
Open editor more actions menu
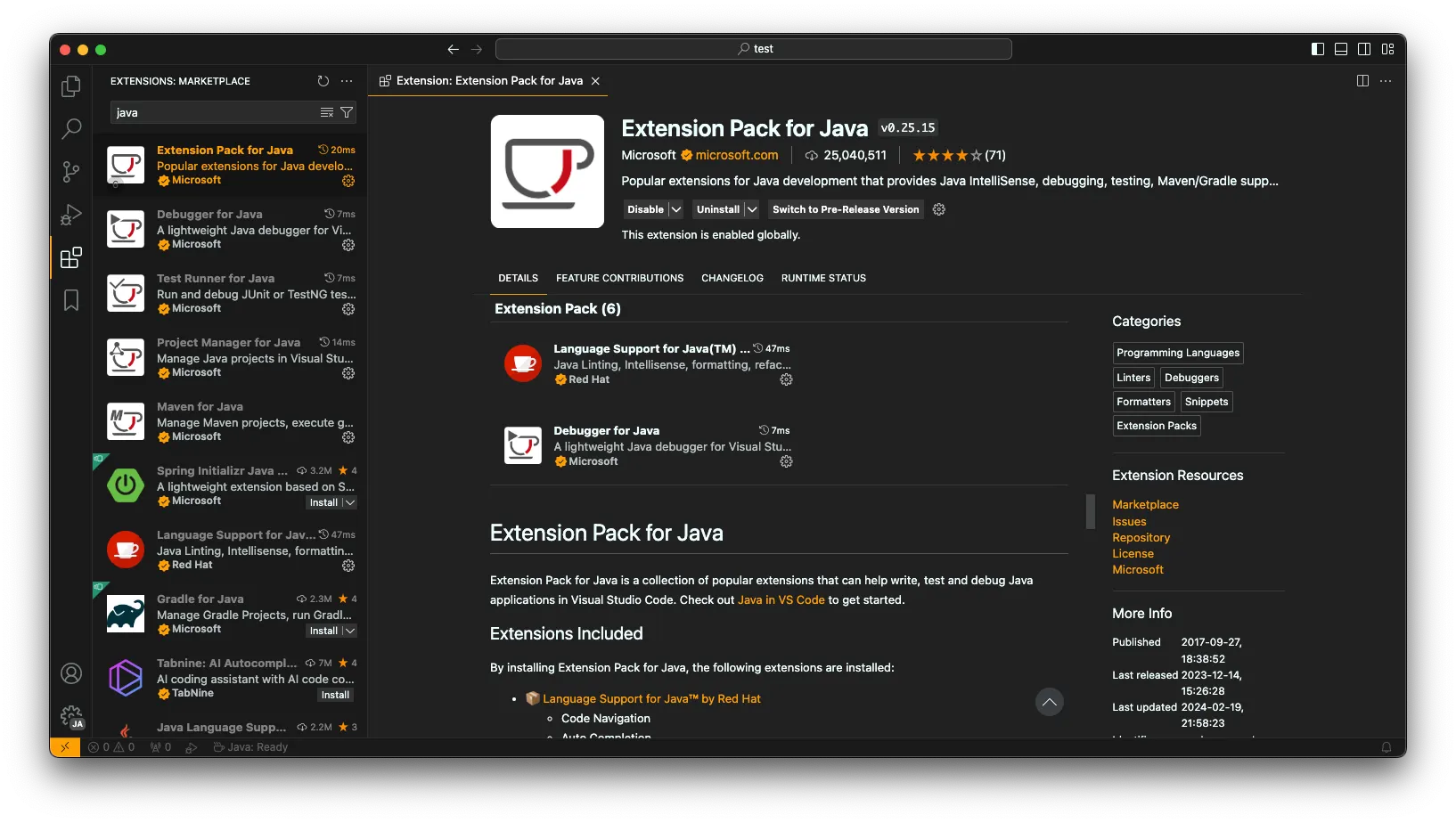(x=1386, y=81)
